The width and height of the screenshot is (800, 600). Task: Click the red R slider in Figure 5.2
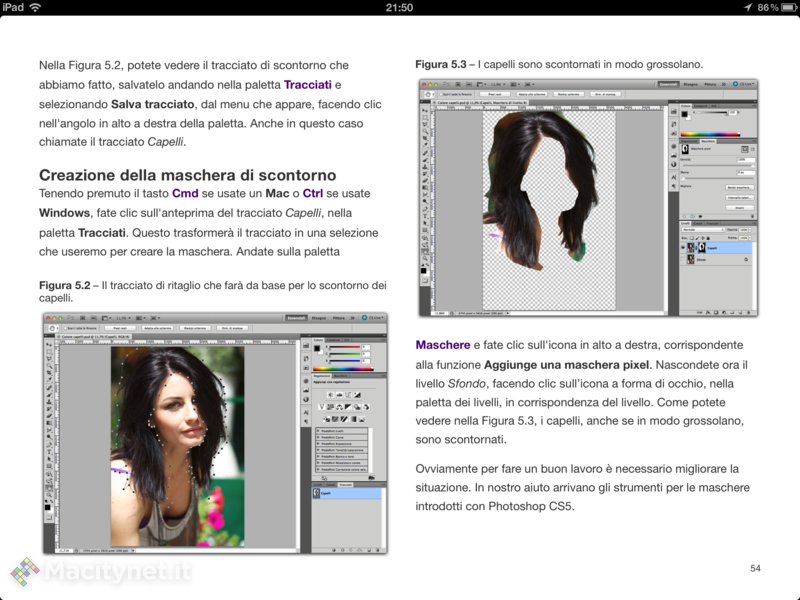(345, 347)
